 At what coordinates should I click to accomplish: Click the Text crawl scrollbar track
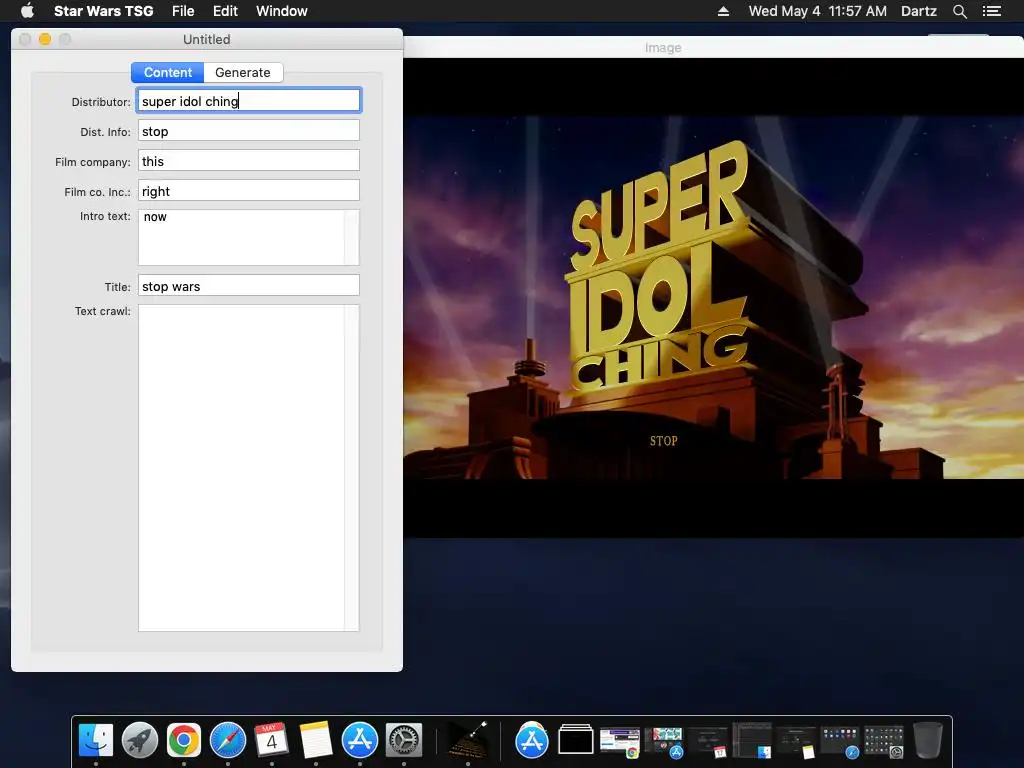pyautogui.click(x=352, y=468)
